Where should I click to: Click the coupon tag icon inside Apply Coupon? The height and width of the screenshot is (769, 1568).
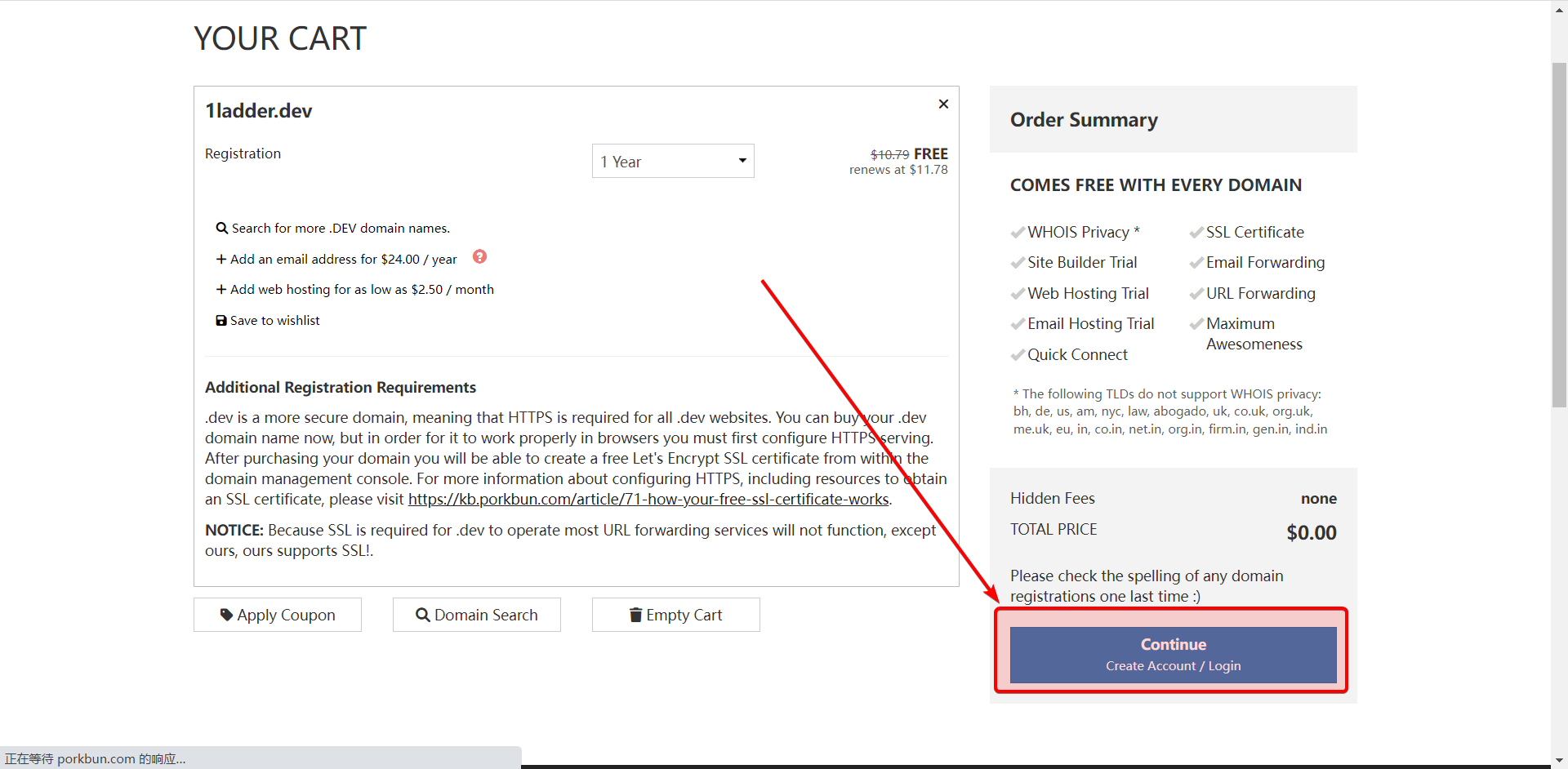(x=228, y=615)
